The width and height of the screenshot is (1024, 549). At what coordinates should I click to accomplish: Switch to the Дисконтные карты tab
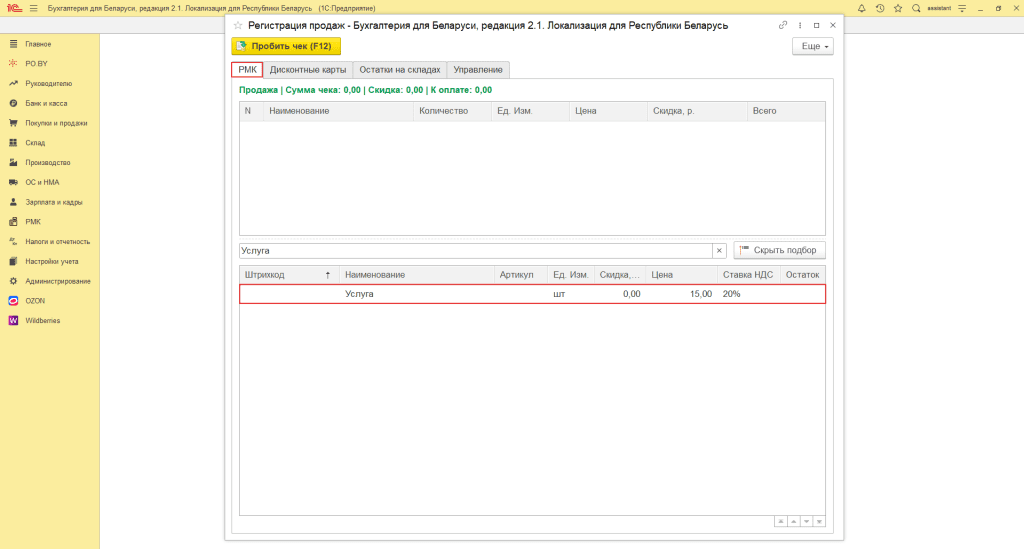[x=308, y=70]
